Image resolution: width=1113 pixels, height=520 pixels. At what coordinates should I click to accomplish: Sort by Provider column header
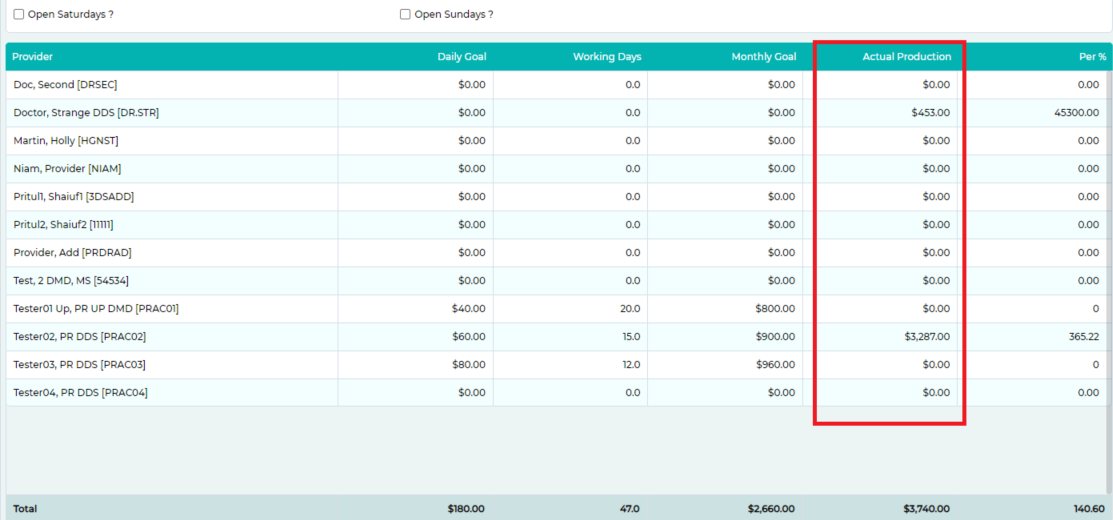tap(33, 57)
